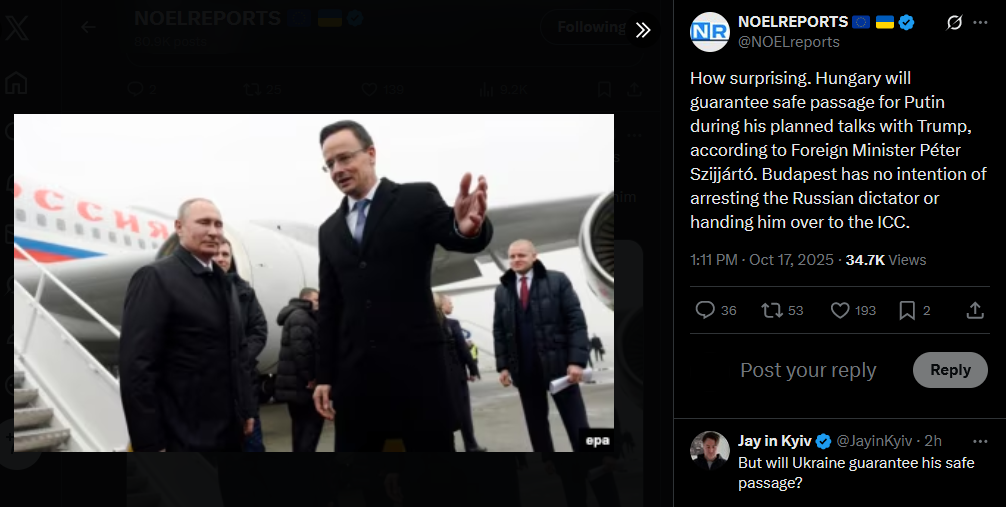The height and width of the screenshot is (507, 1006).
Task: Open the @NOELreports handle link
Action: 789,42
